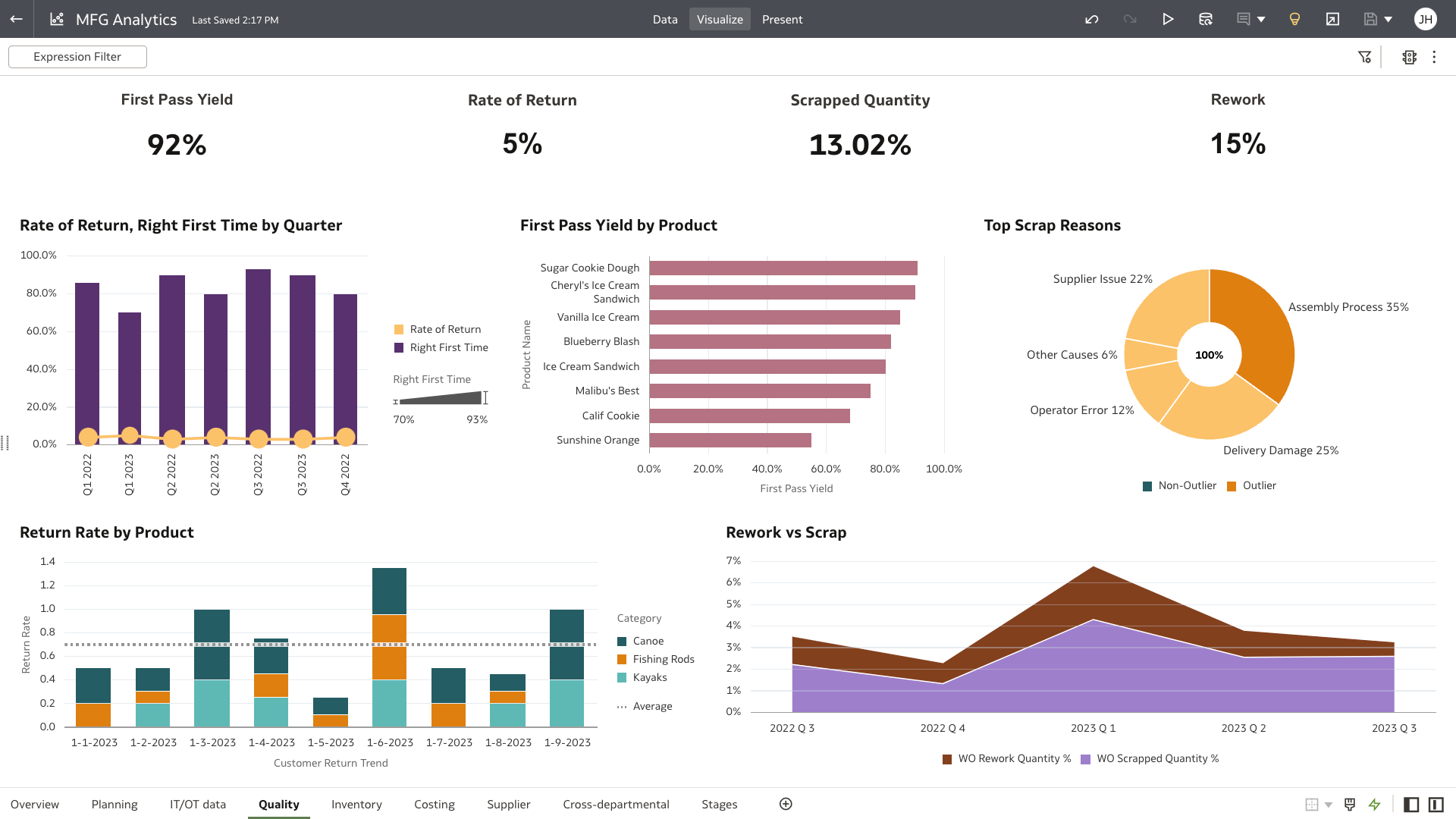The image size is (1456, 819).
Task: Add a new canvas with the plus icon
Action: pyautogui.click(x=786, y=804)
